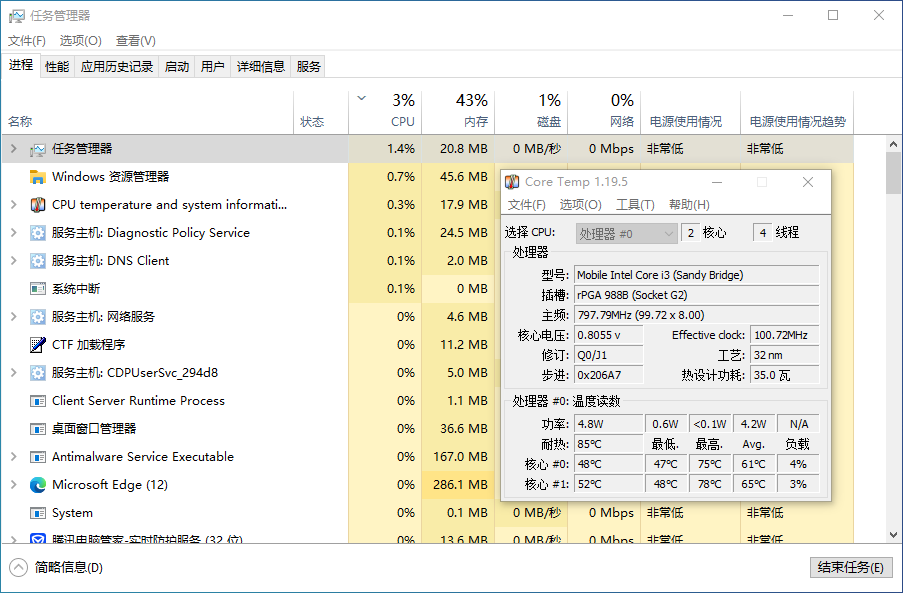
Task: Click the Antimalware Service Executable icon
Action: click(x=38, y=457)
